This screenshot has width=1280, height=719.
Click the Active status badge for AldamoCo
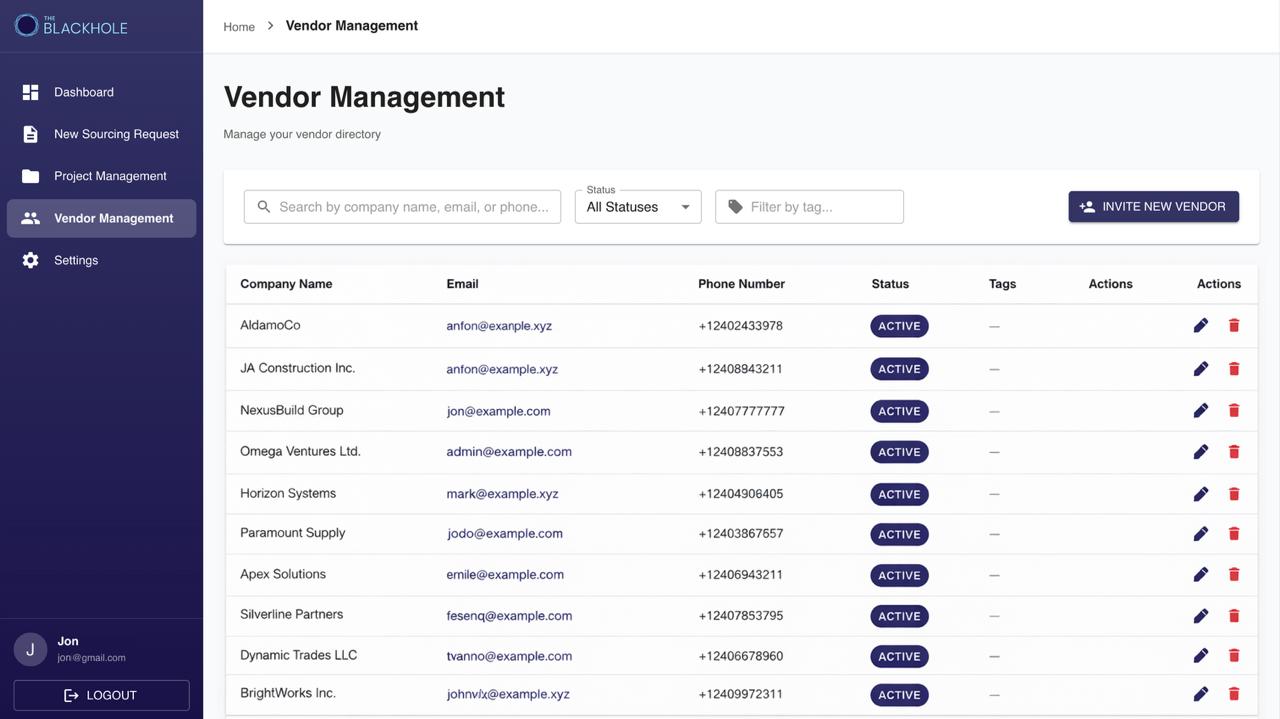pos(899,326)
